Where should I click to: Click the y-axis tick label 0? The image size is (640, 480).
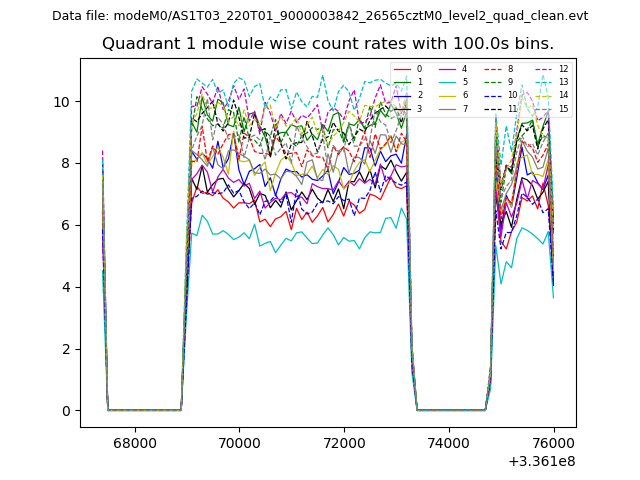pos(66,411)
